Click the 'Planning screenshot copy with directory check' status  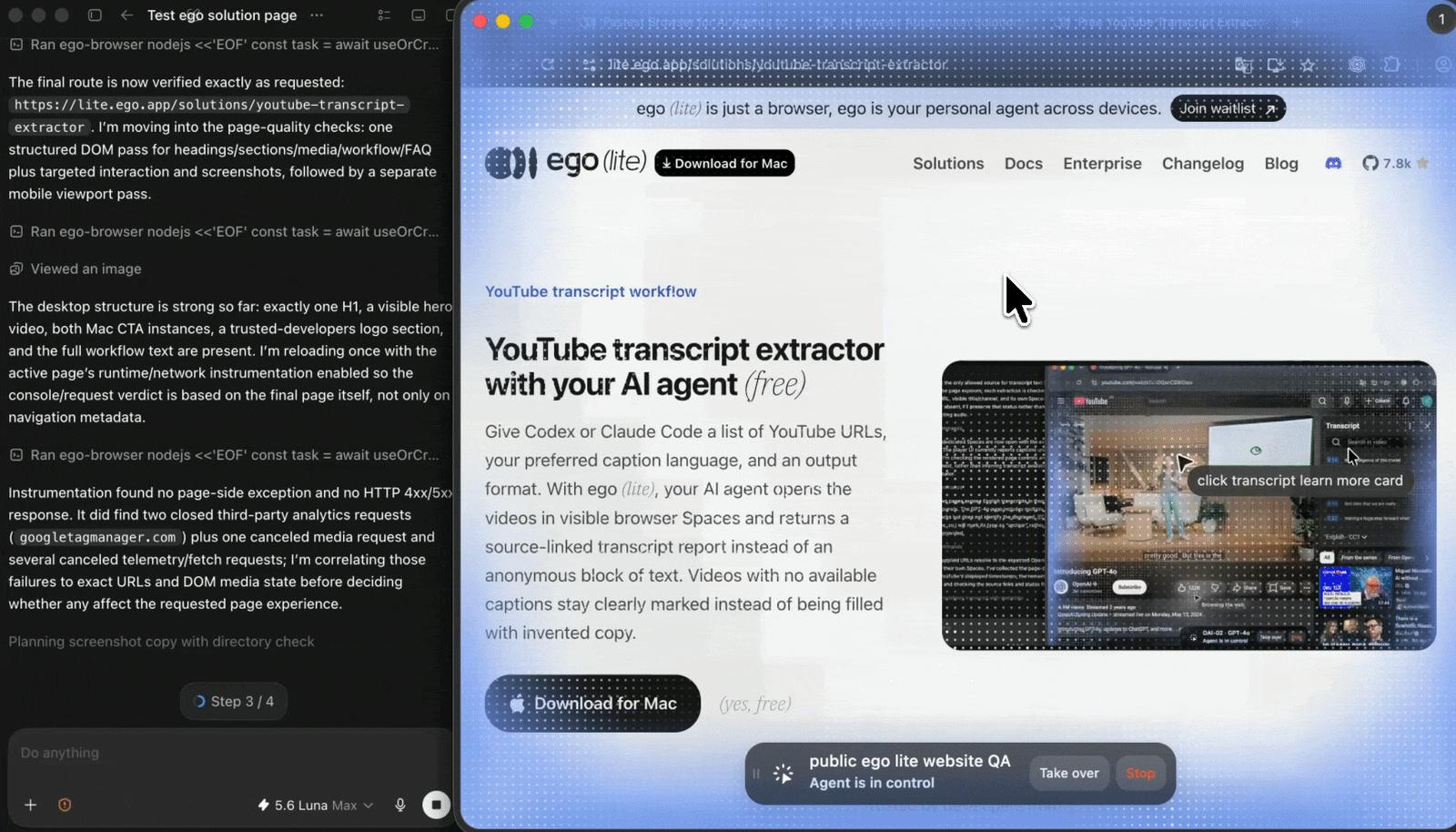[x=161, y=642]
